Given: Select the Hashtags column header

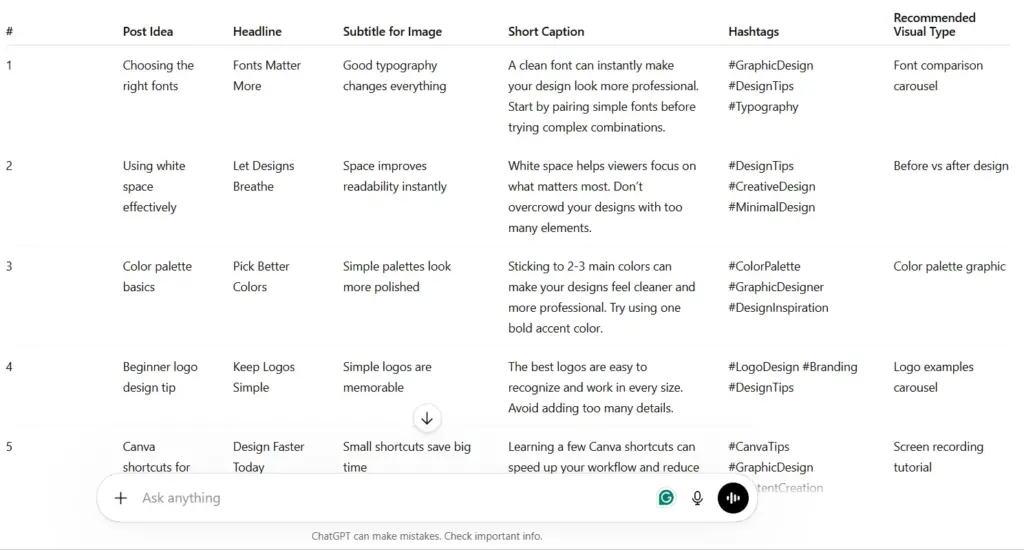Looking at the screenshot, I should tap(753, 31).
